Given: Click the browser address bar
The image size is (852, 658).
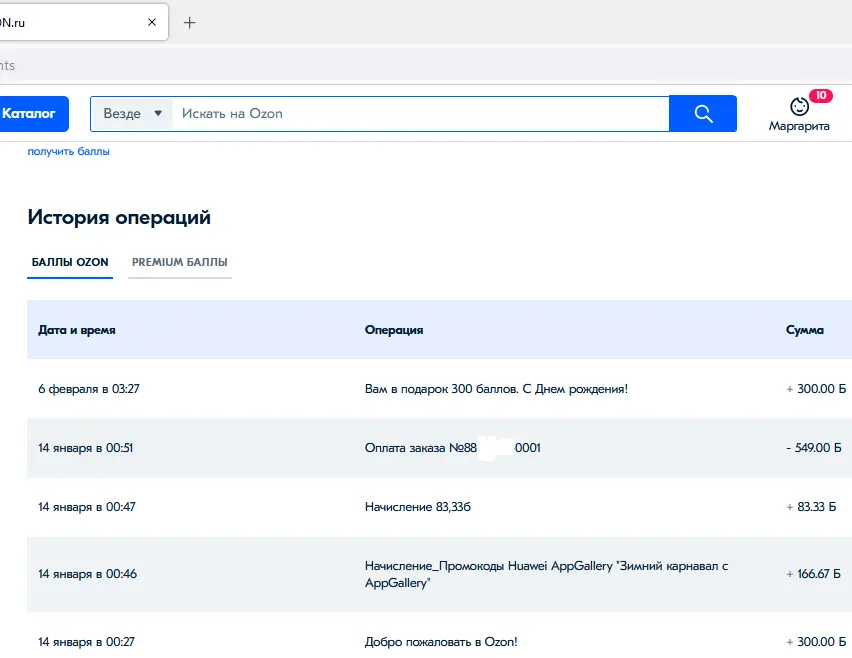Looking at the screenshot, I should (426, 66).
